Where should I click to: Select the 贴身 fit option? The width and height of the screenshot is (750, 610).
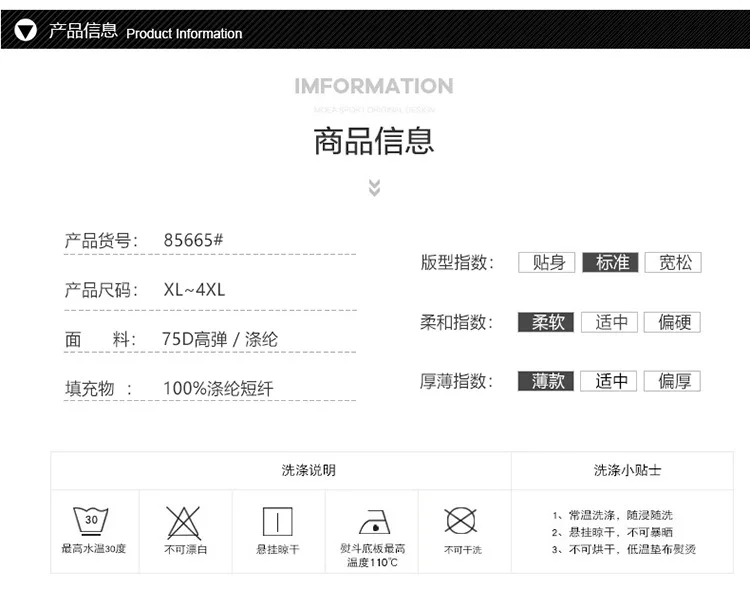pos(547,262)
